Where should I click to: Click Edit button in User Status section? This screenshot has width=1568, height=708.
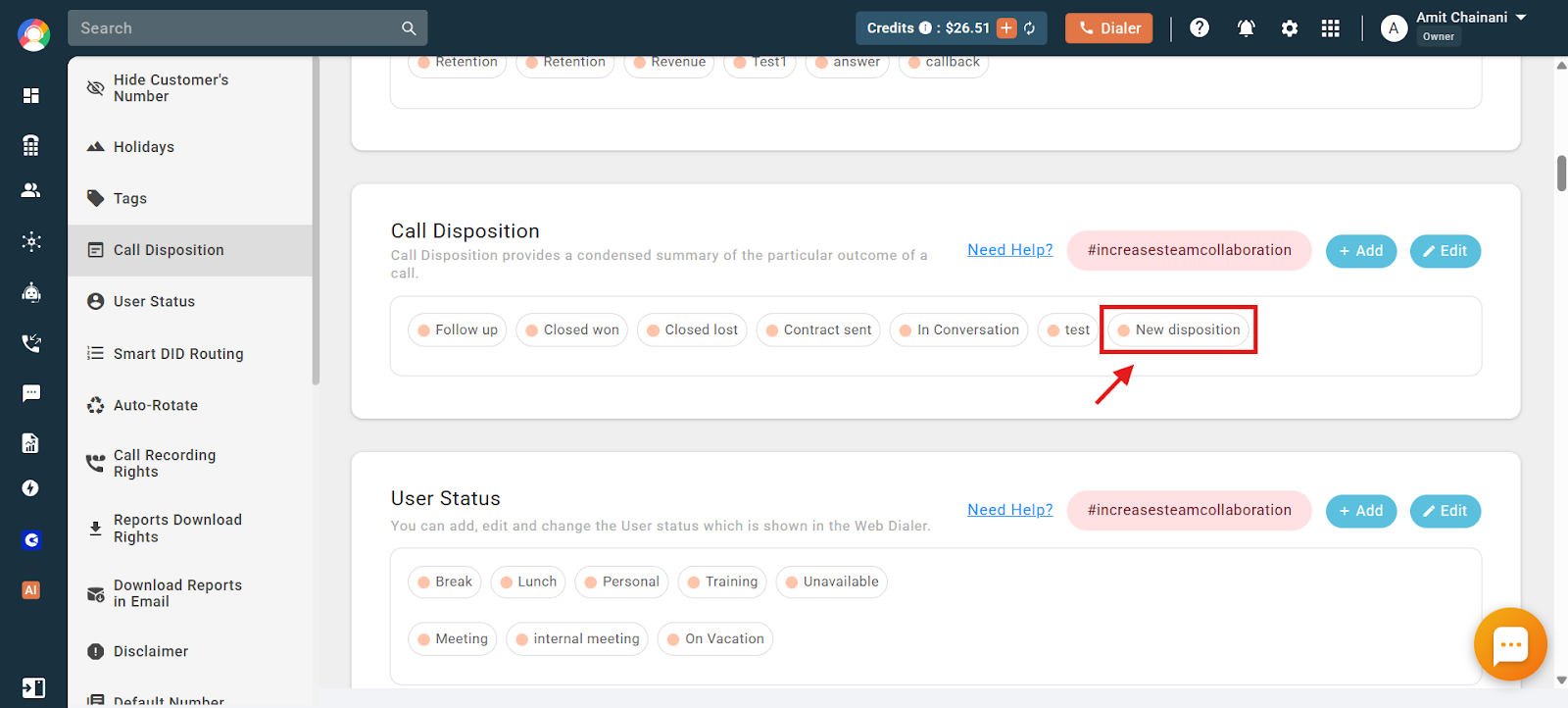coord(1445,511)
